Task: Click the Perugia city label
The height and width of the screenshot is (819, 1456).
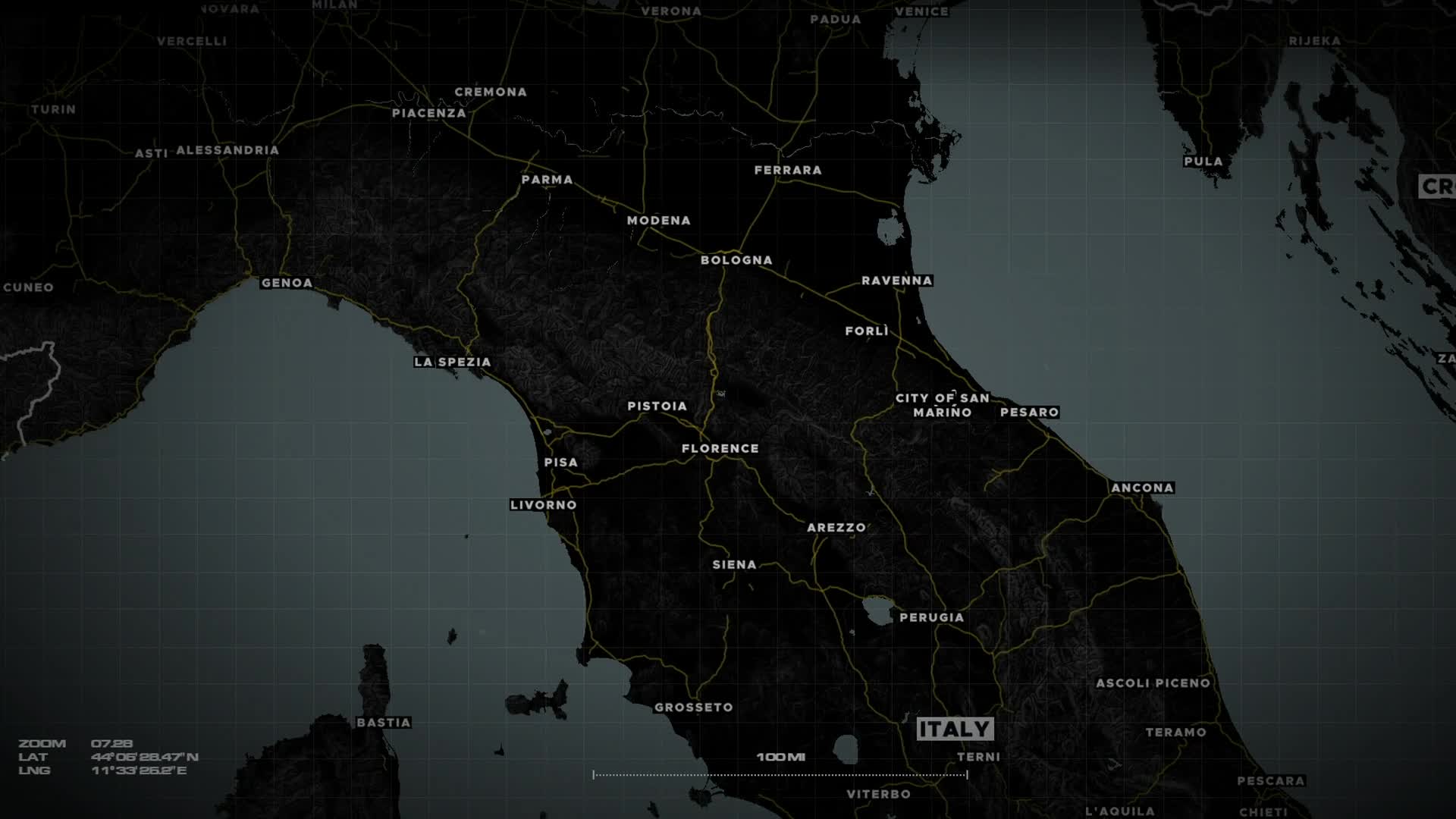Action: (x=931, y=617)
